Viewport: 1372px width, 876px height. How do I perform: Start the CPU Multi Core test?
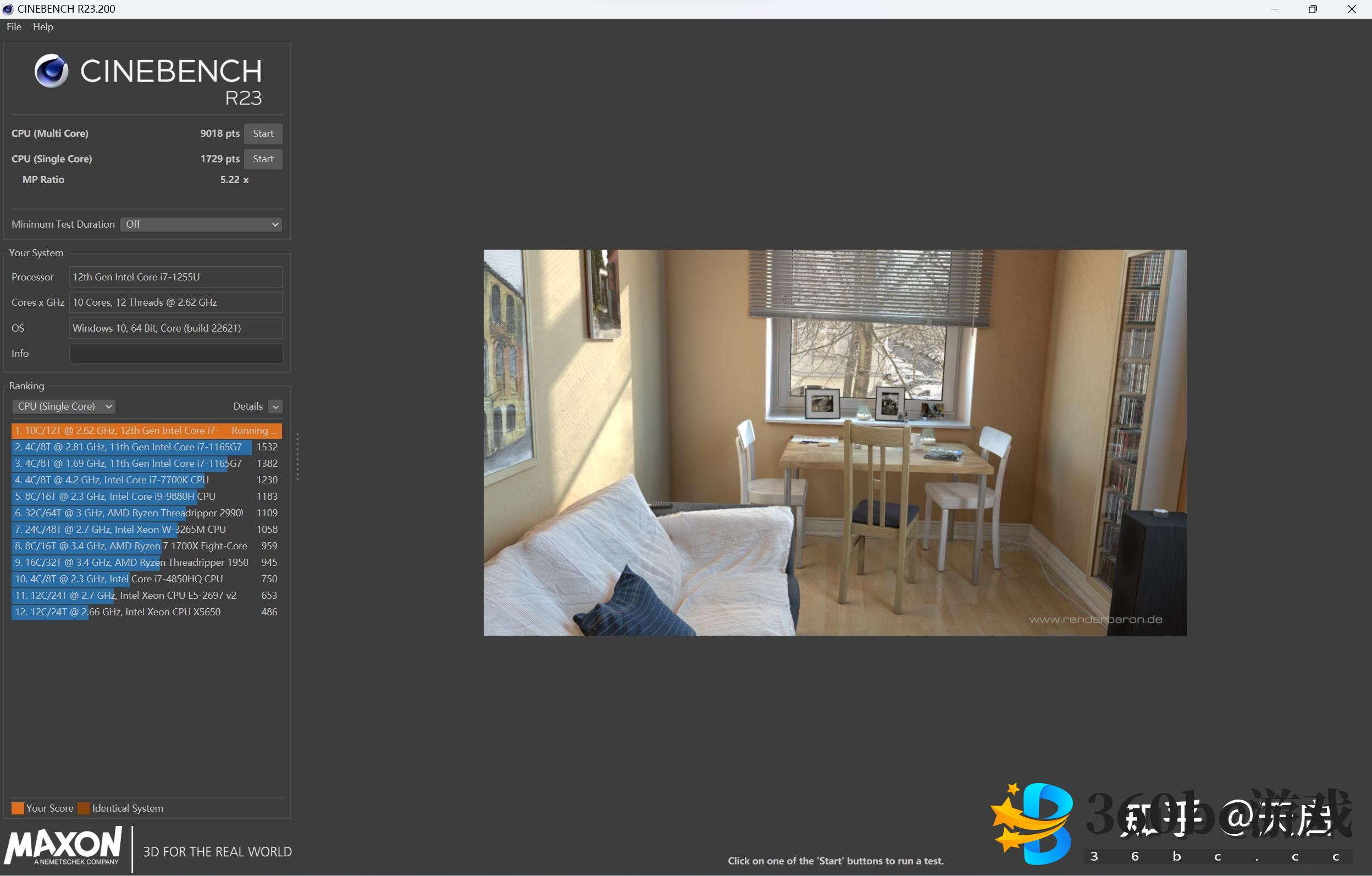pos(263,134)
